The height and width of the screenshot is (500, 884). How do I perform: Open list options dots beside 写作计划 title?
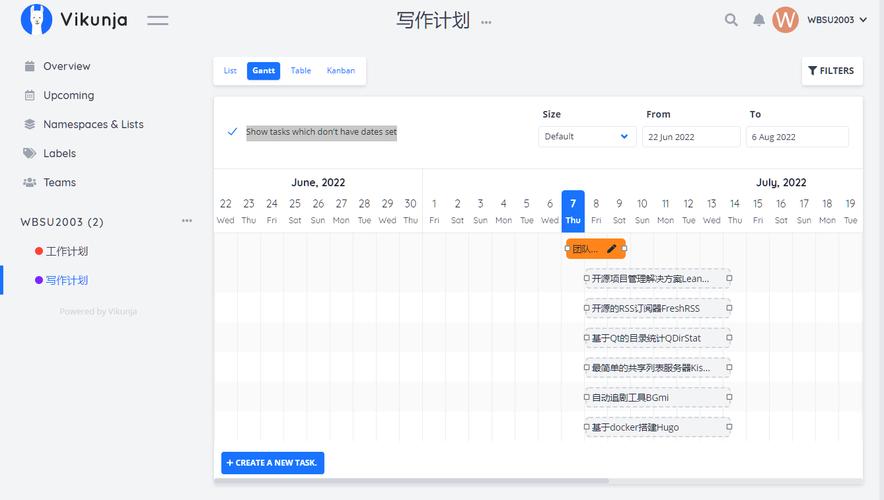point(486,23)
